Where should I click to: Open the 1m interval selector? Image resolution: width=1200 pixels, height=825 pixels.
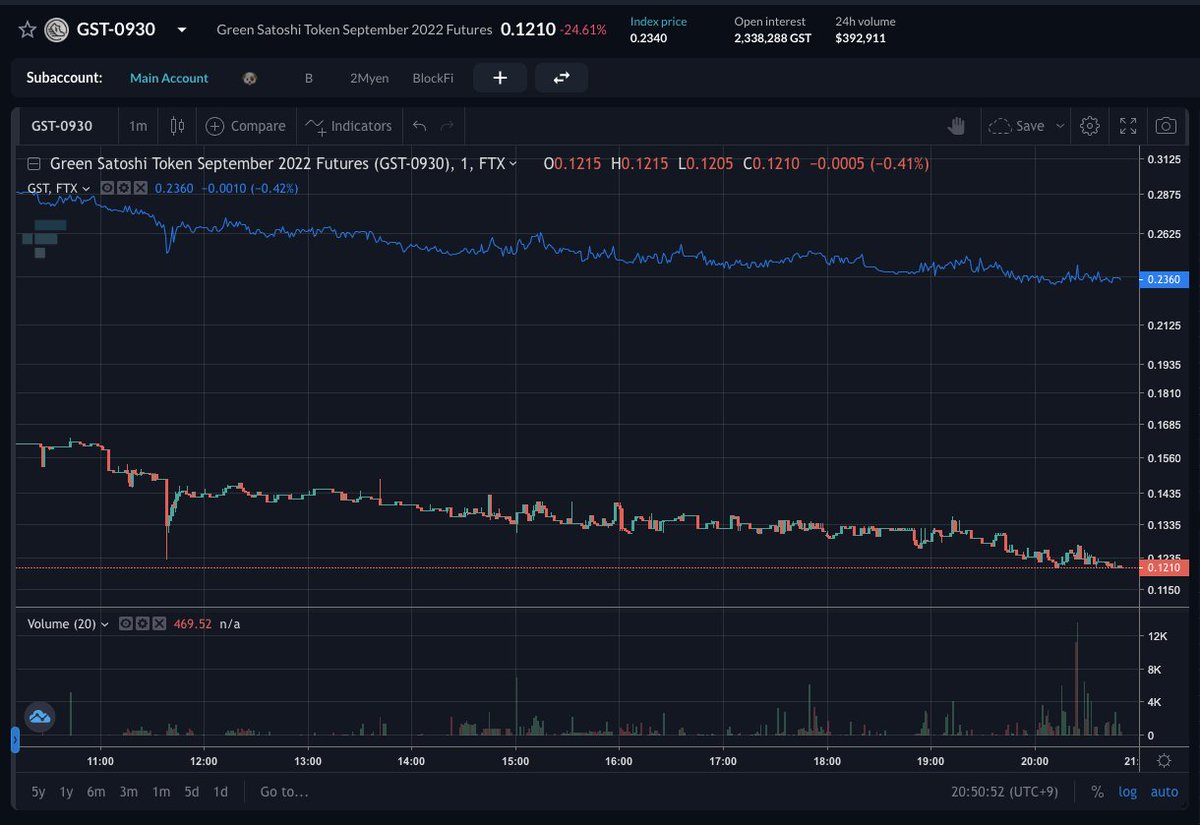[138, 126]
